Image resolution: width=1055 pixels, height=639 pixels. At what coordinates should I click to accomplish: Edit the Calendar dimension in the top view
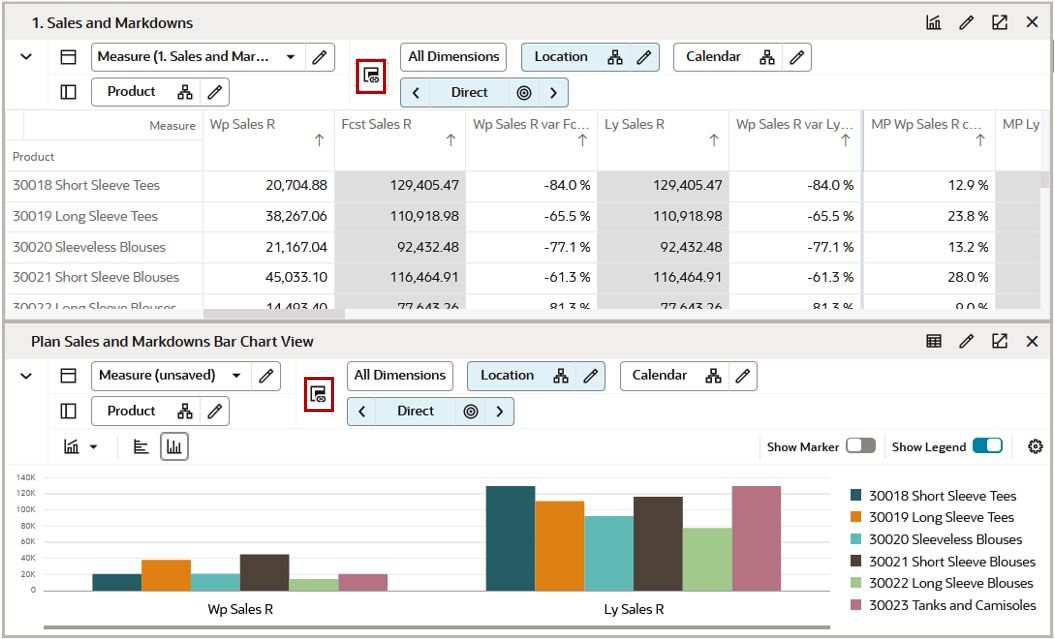(x=797, y=57)
